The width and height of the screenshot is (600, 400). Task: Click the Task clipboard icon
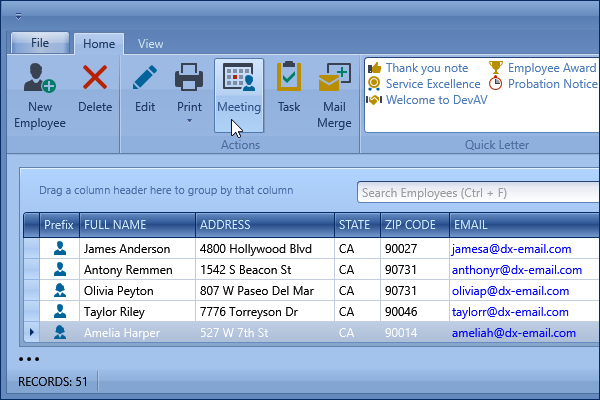[289, 77]
